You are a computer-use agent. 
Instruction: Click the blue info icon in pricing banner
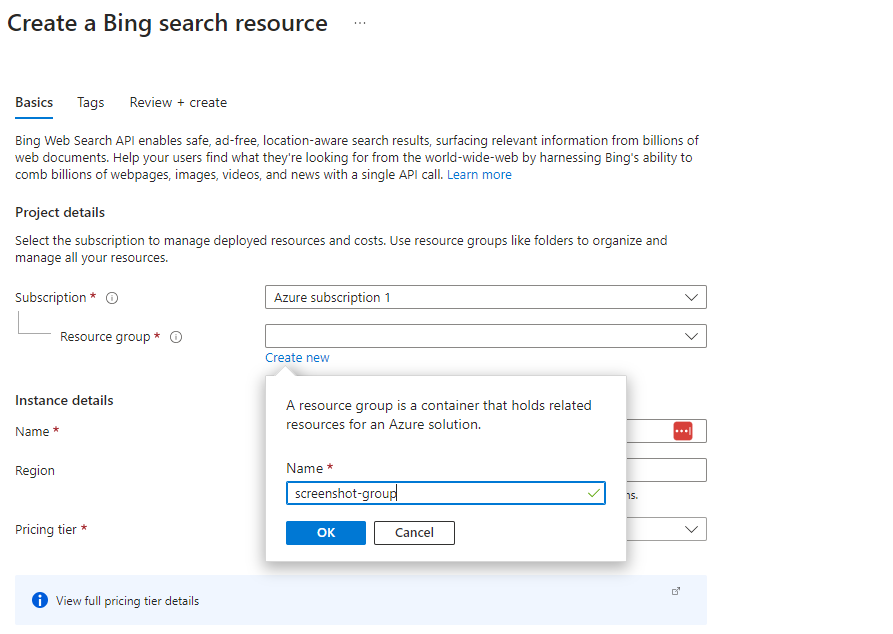coord(40,600)
